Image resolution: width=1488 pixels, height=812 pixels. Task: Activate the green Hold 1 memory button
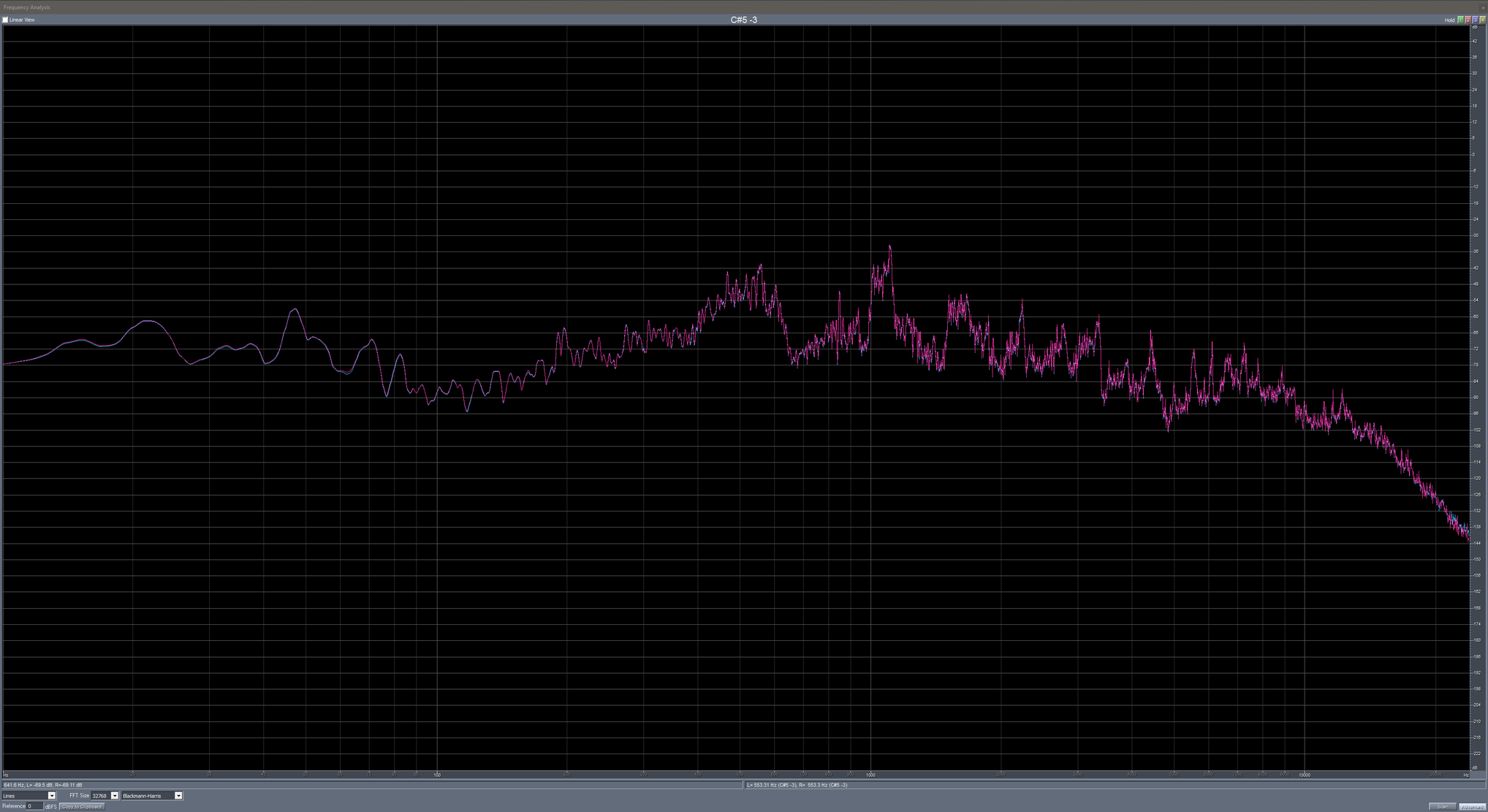tap(1461, 20)
